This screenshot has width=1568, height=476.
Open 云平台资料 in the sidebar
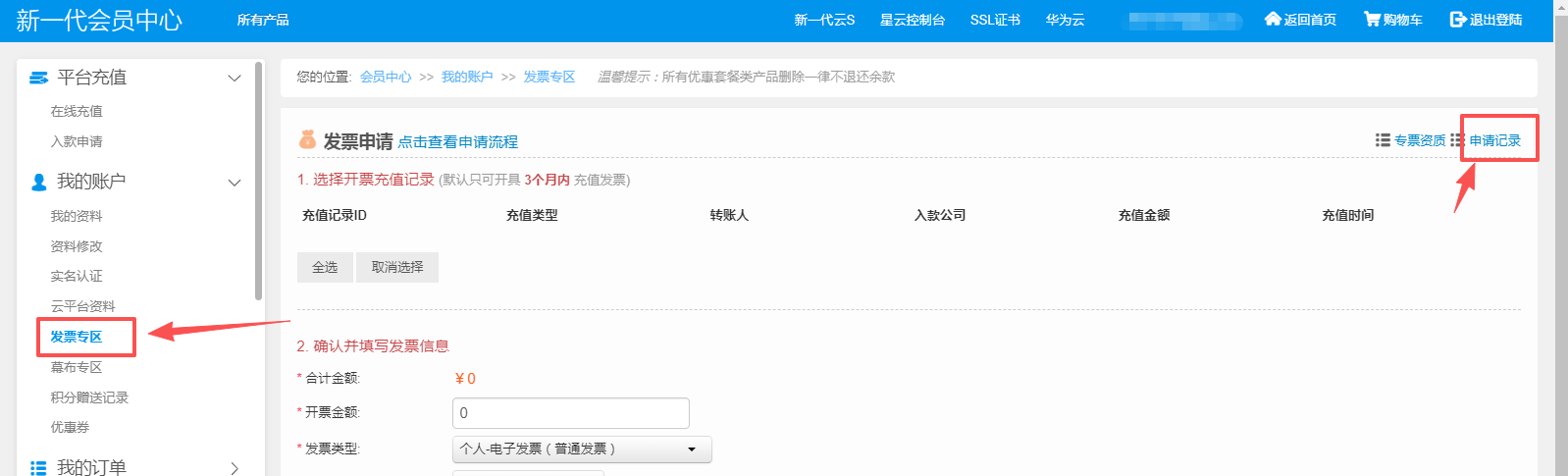(x=82, y=306)
